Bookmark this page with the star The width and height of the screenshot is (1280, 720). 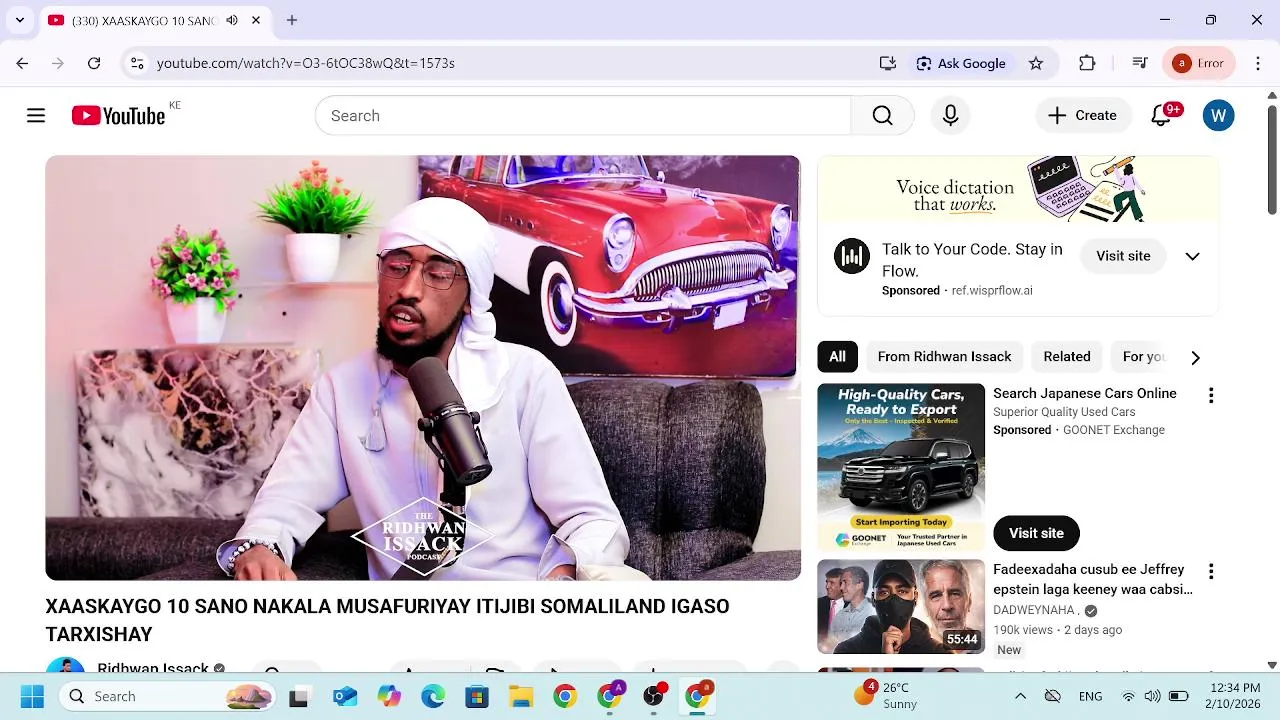click(x=1036, y=63)
